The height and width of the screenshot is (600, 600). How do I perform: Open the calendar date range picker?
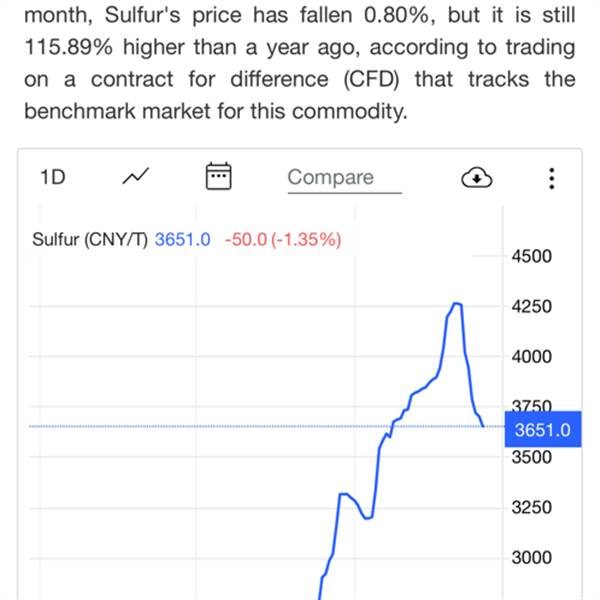click(218, 177)
